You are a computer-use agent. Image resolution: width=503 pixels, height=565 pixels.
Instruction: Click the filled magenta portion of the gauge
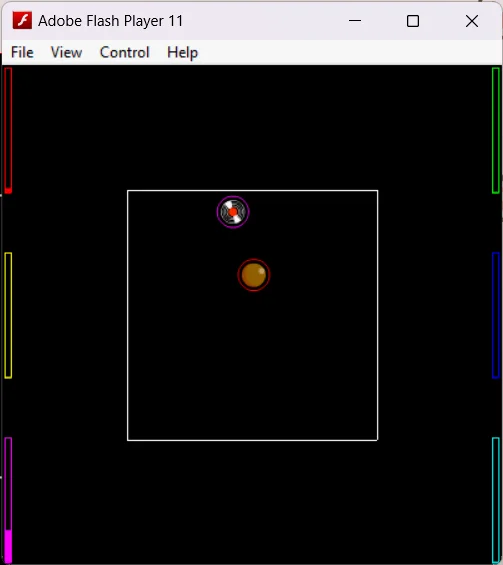point(8,546)
